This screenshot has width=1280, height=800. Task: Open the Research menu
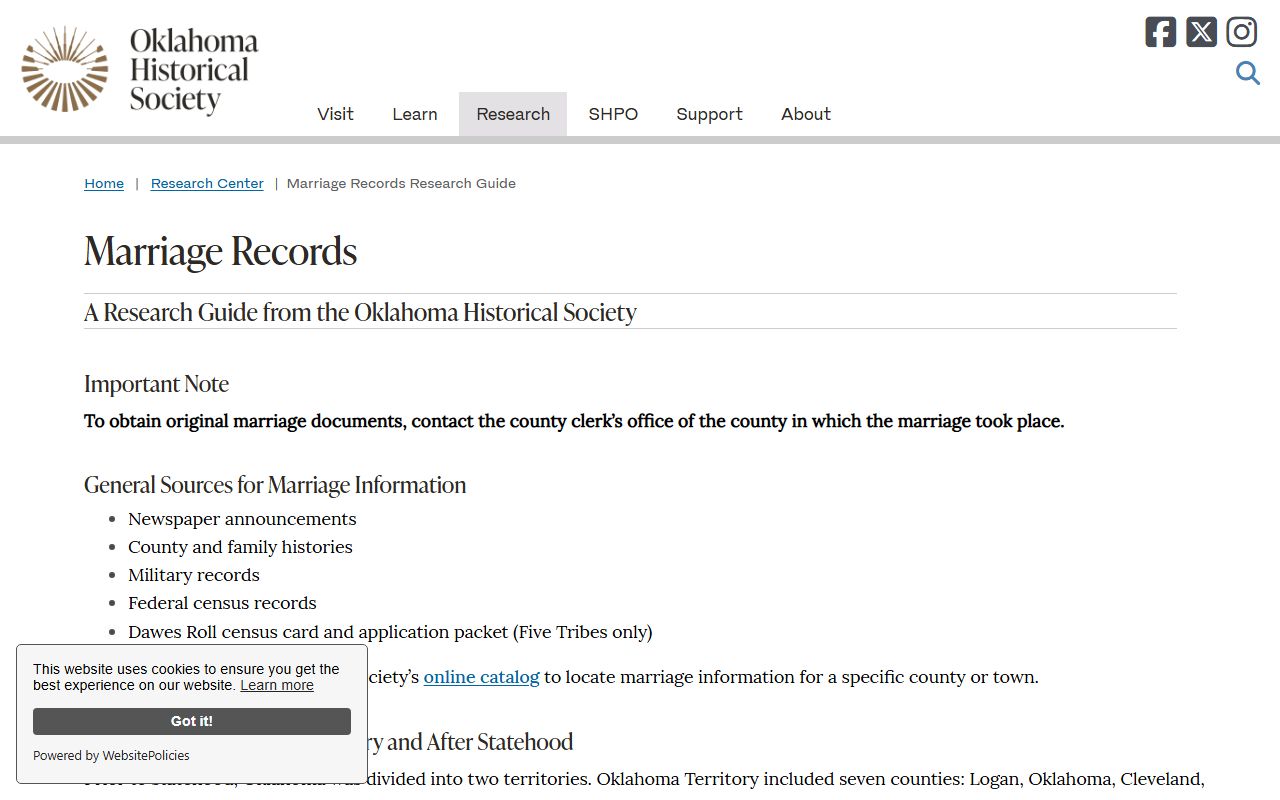pyautogui.click(x=513, y=114)
